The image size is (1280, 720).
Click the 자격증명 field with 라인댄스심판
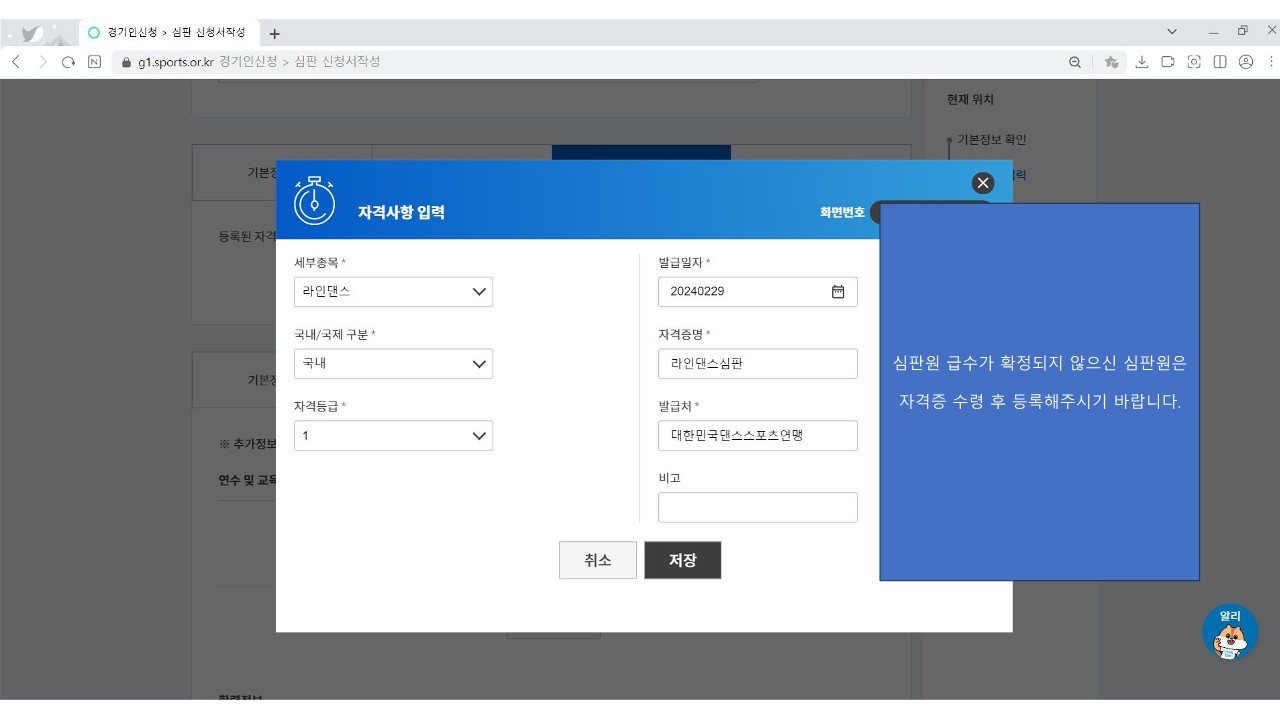click(x=757, y=364)
